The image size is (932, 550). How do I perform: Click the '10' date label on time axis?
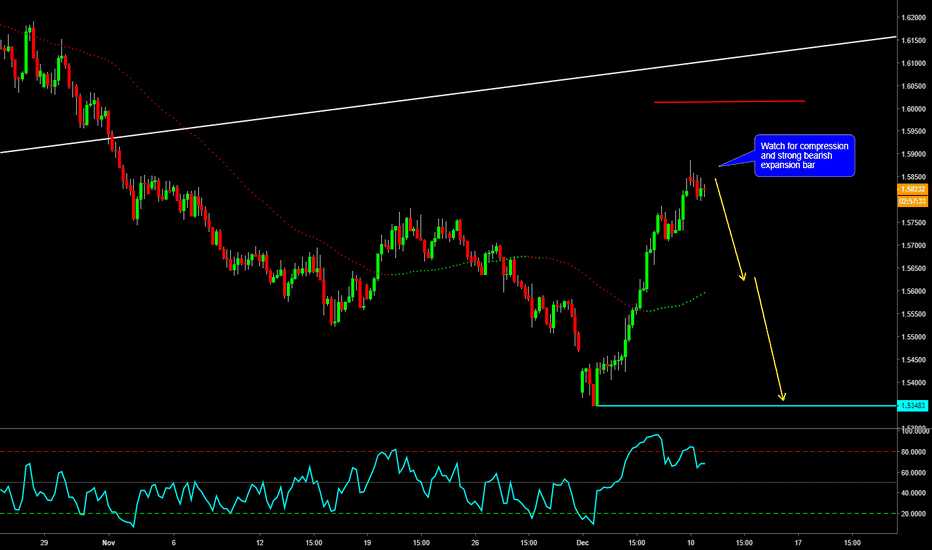coord(691,542)
